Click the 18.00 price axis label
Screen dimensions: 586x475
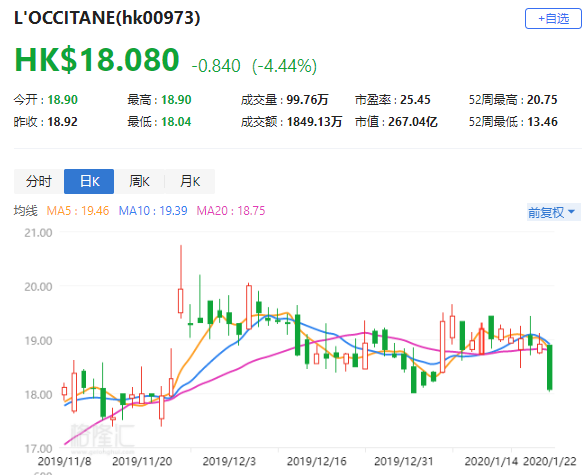(x=38, y=394)
